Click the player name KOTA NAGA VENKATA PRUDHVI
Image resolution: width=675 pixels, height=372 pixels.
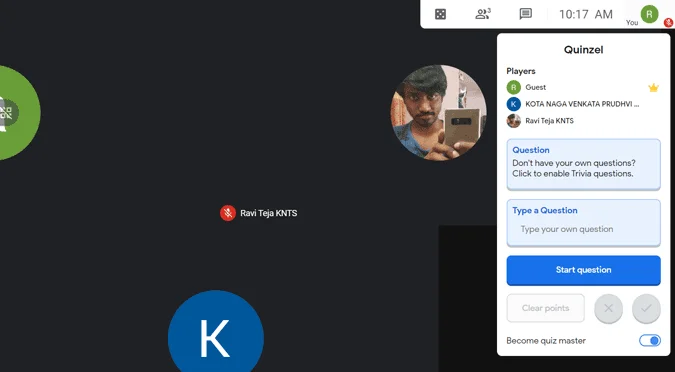582,104
